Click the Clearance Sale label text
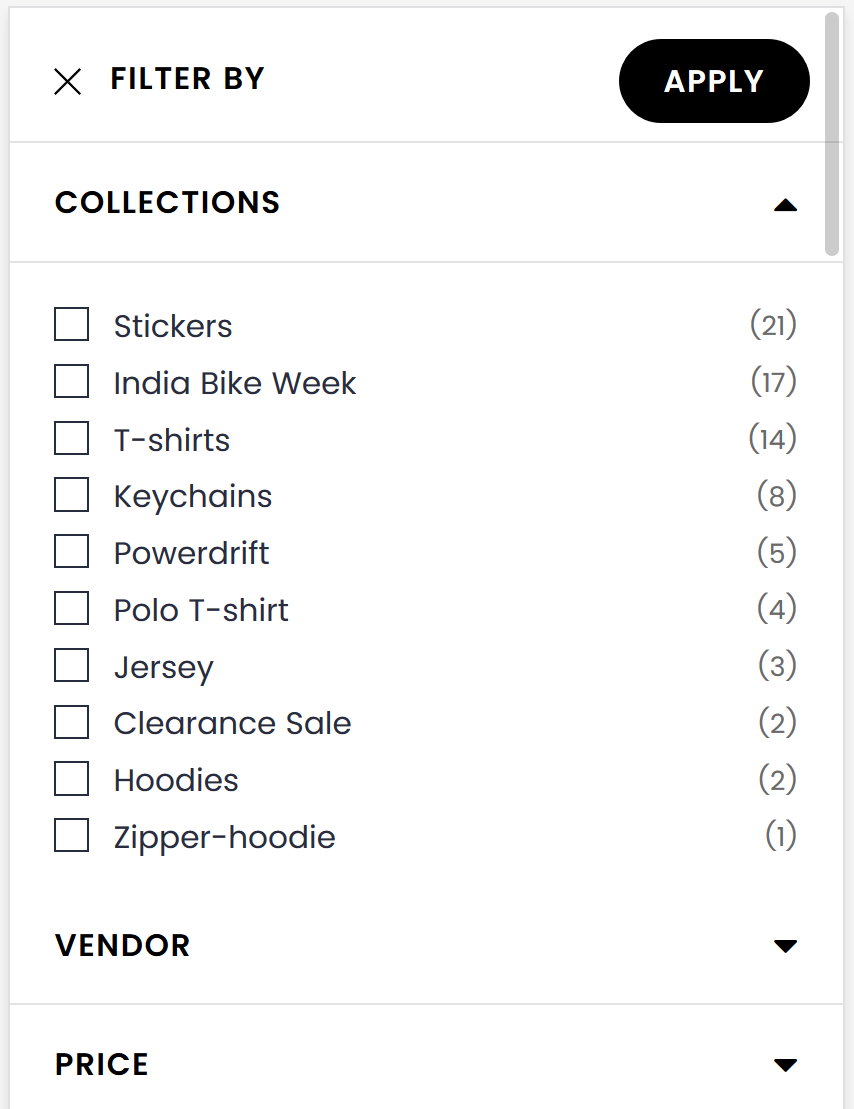Image resolution: width=854 pixels, height=1109 pixels. [x=232, y=723]
